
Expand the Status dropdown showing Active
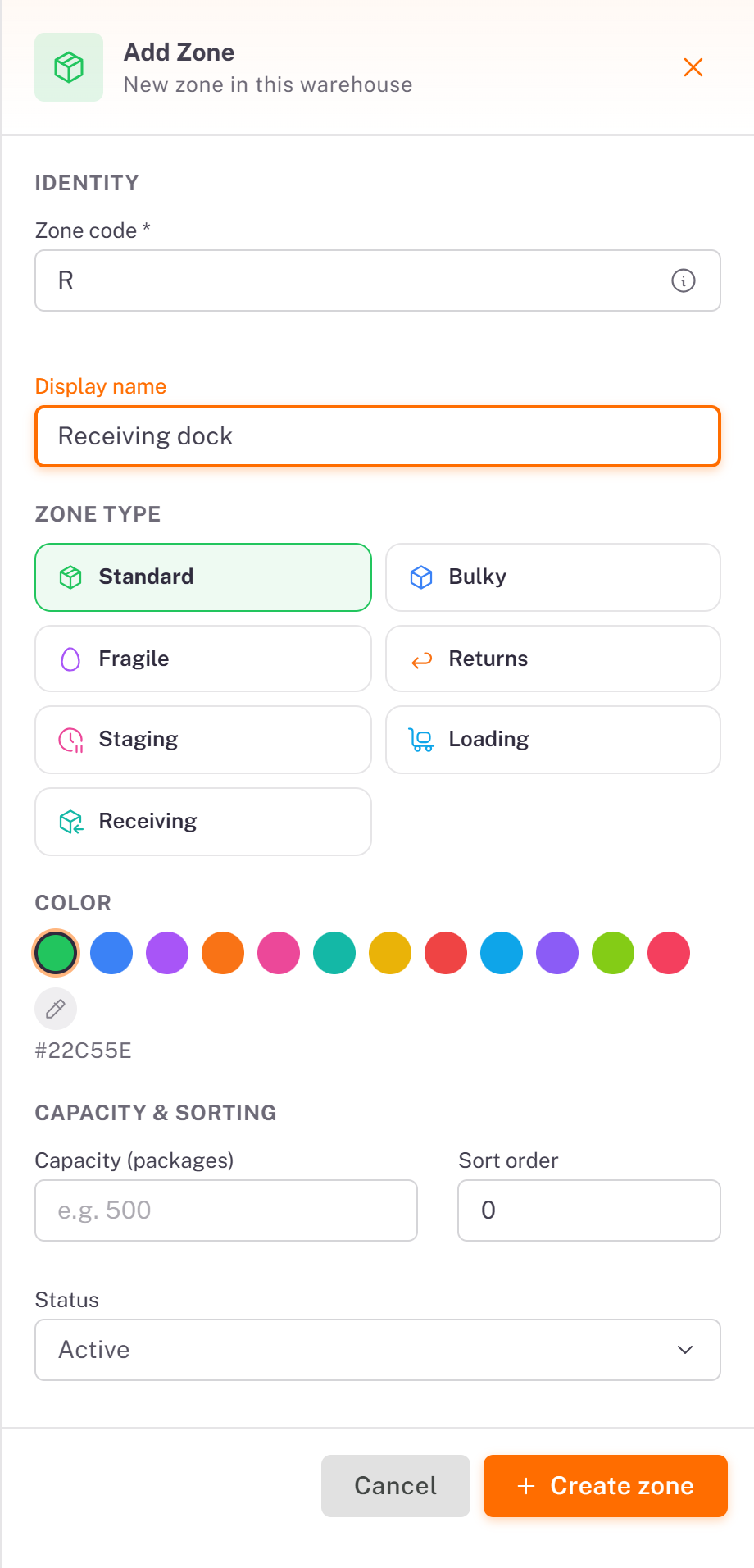coord(378,1350)
